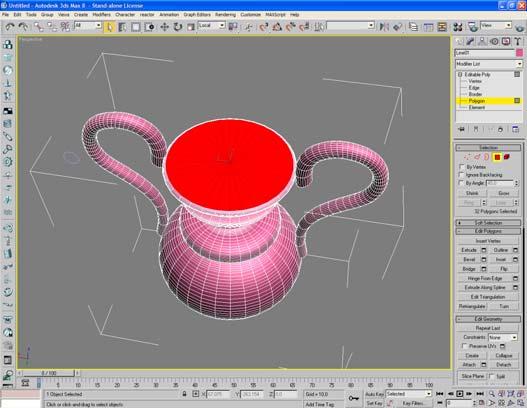Open the Modifiers menu

click(101, 15)
